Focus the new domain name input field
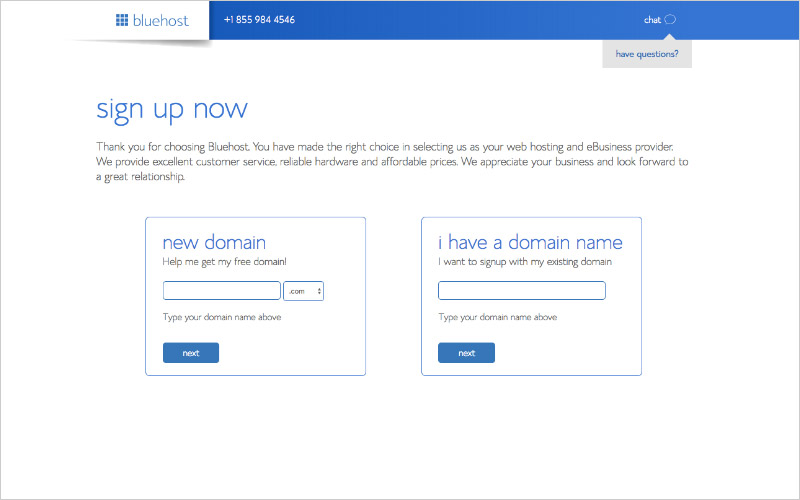This screenshot has width=800, height=500. tap(222, 291)
